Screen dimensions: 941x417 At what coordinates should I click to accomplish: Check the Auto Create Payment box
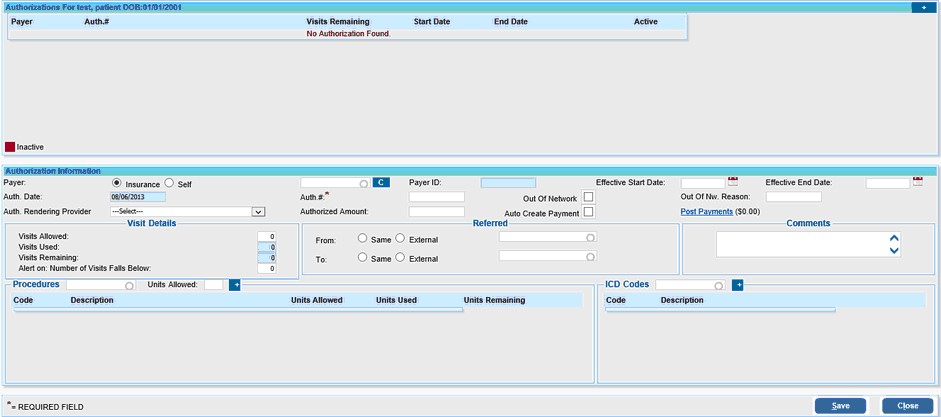click(589, 212)
